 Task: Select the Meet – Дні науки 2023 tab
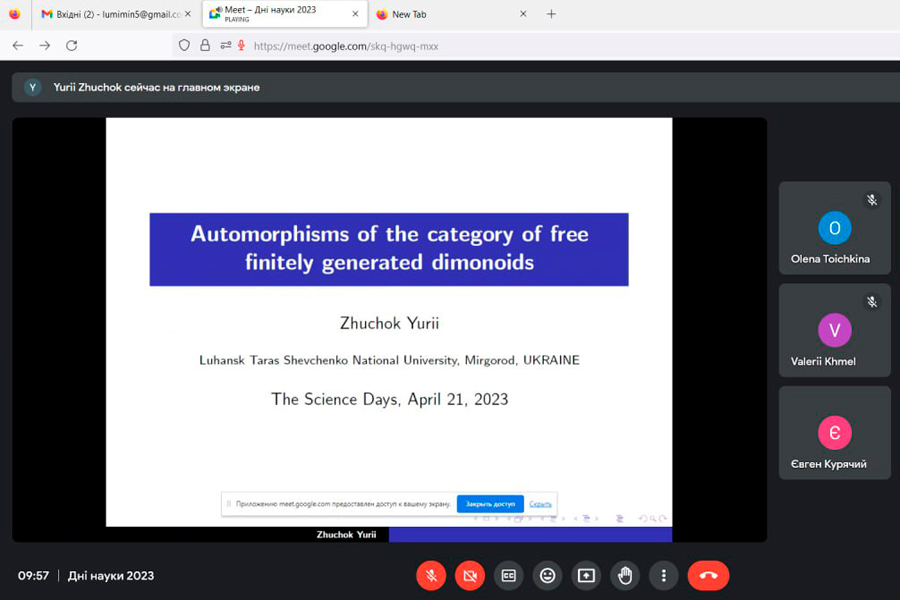[285, 14]
